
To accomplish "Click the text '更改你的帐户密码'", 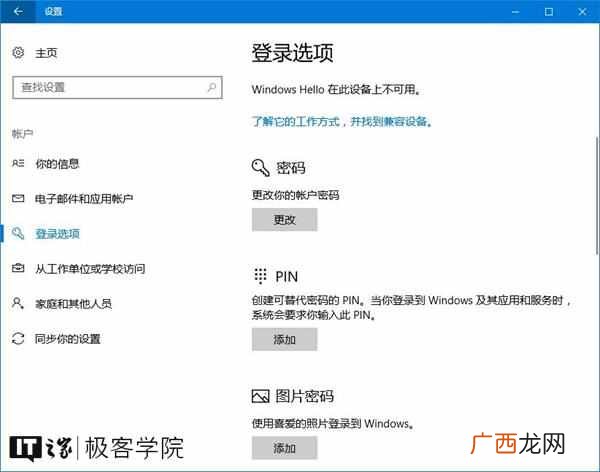I will click(x=295, y=195).
